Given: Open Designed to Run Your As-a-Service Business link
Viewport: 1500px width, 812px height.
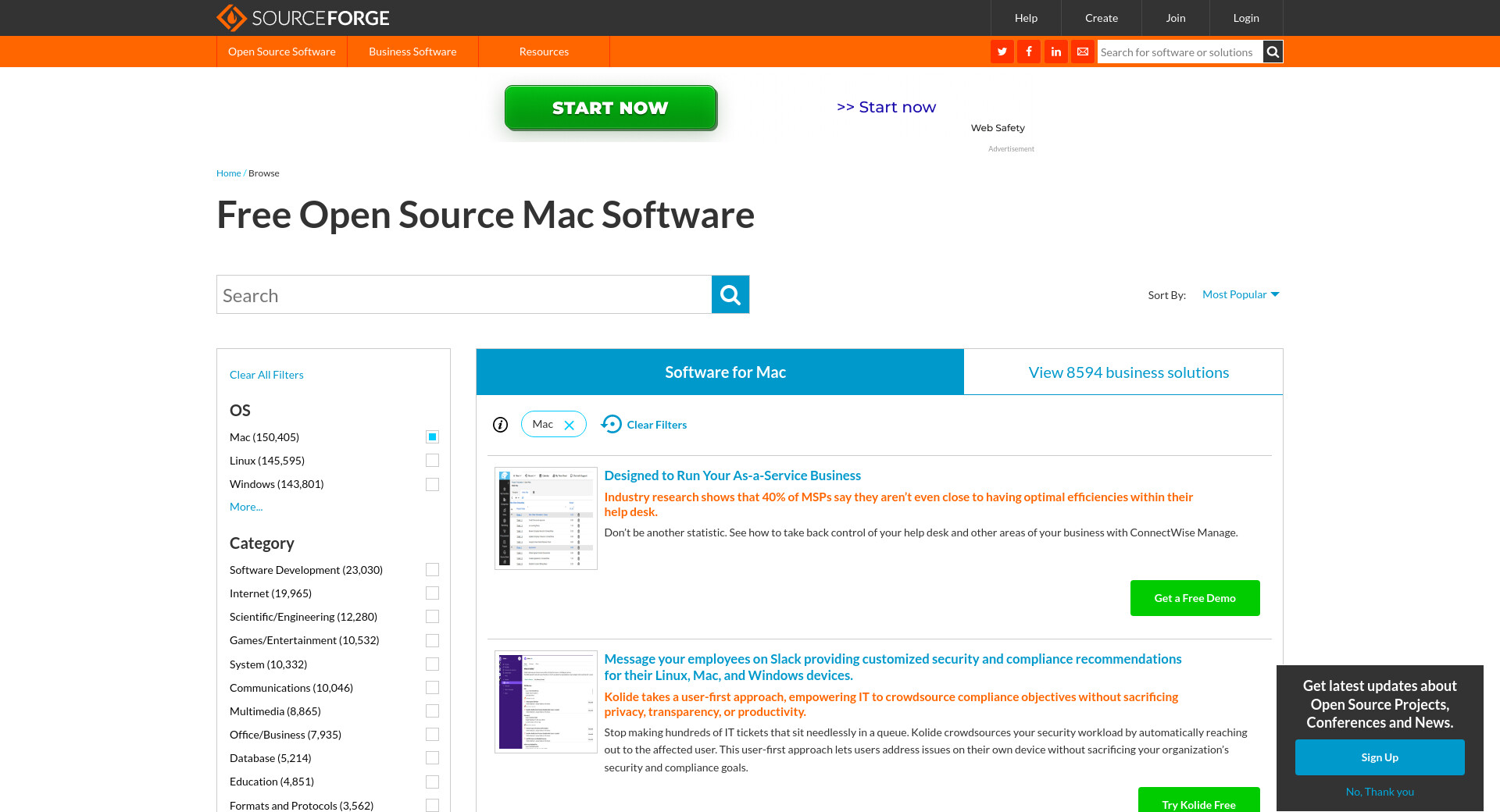Looking at the screenshot, I should tap(733, 475).
